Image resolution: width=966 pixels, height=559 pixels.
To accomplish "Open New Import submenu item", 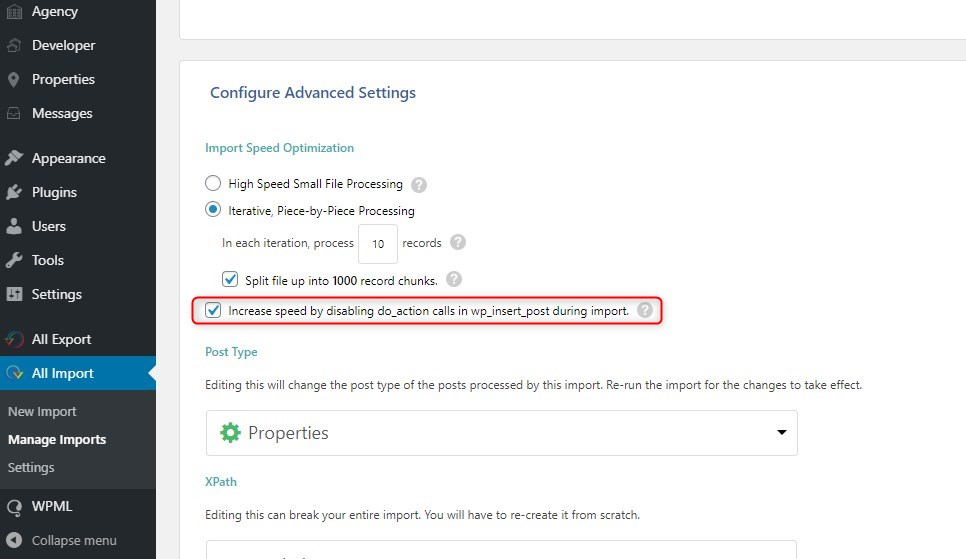I will click(x=42, y=412).
